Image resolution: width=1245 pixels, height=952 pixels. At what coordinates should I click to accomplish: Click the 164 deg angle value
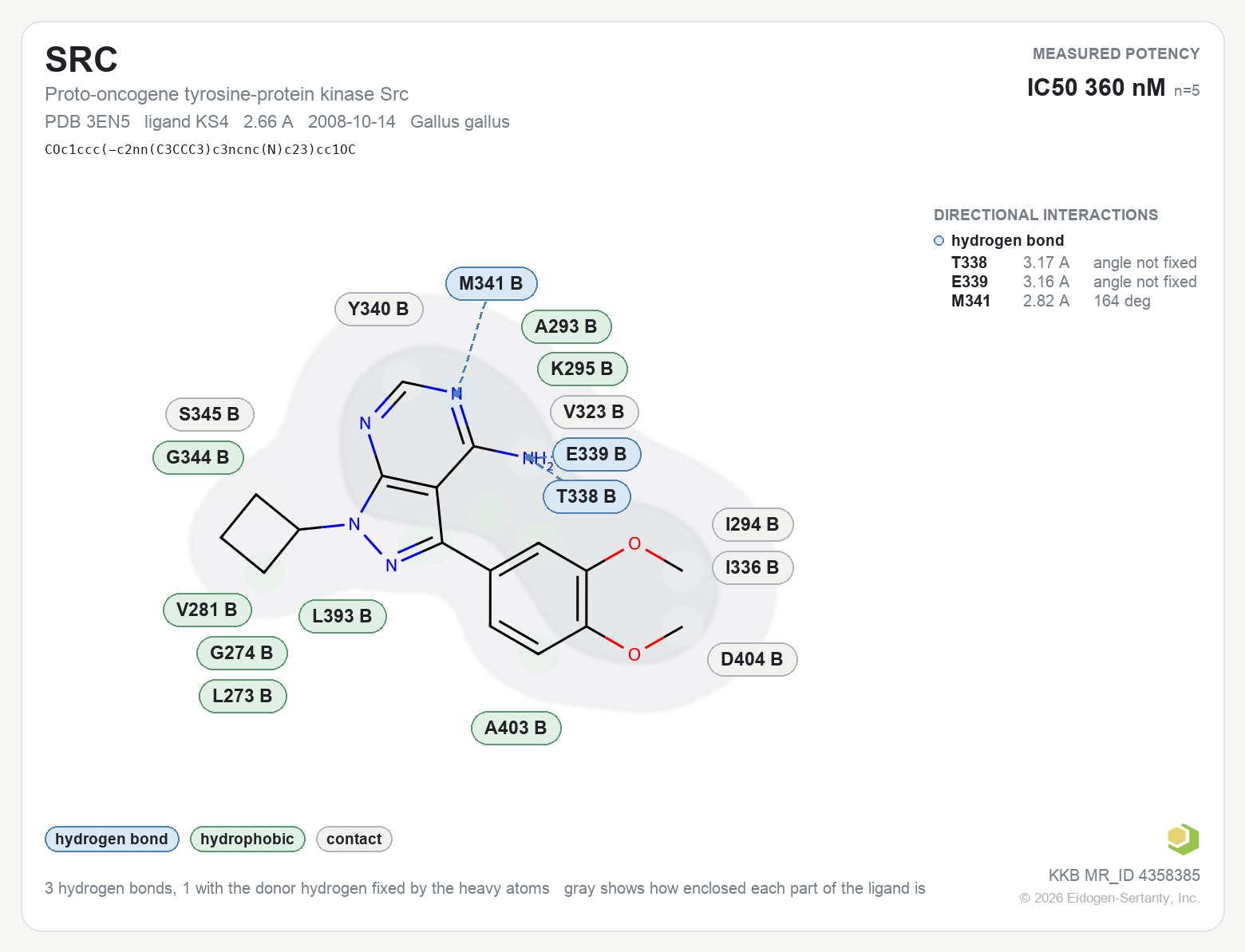(x=1122, y=301)
